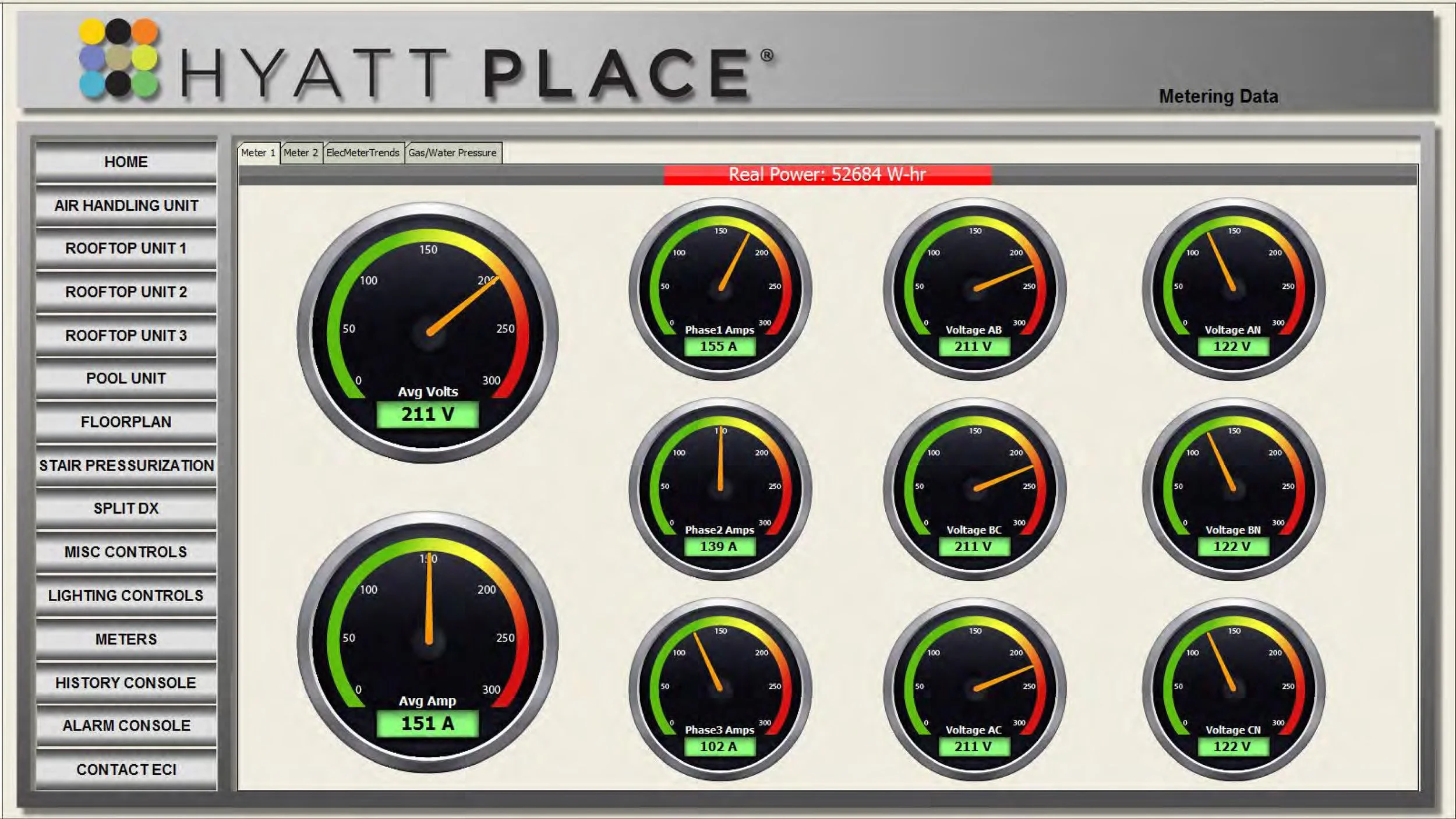This screenshot has width=1456, height=819.
Task: Open the ElecMeterTrends tab
Action: pos(362,152)
